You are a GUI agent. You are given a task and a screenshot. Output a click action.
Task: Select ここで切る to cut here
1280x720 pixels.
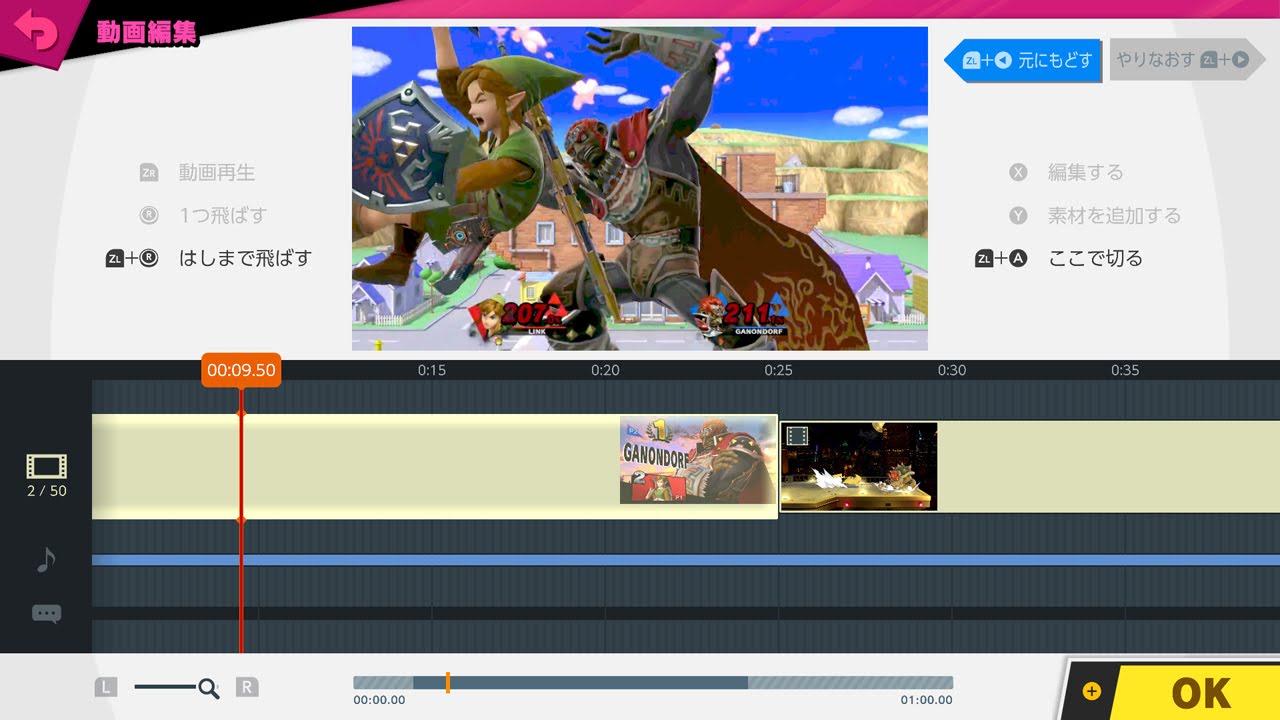[x=1094, y=259]
